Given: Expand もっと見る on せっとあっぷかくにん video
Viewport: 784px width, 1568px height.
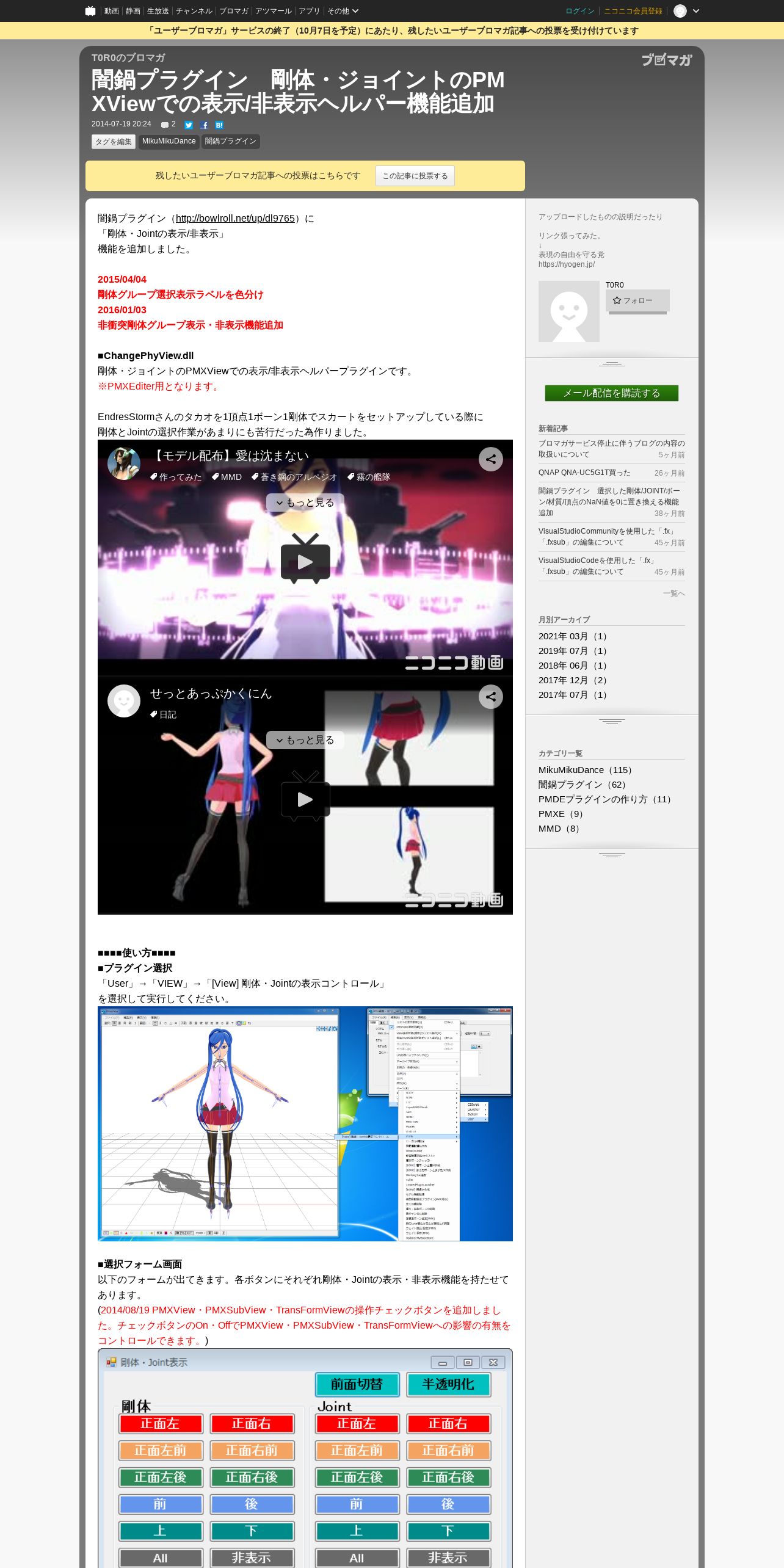Looking at the screenshot, I should point(305,740).
